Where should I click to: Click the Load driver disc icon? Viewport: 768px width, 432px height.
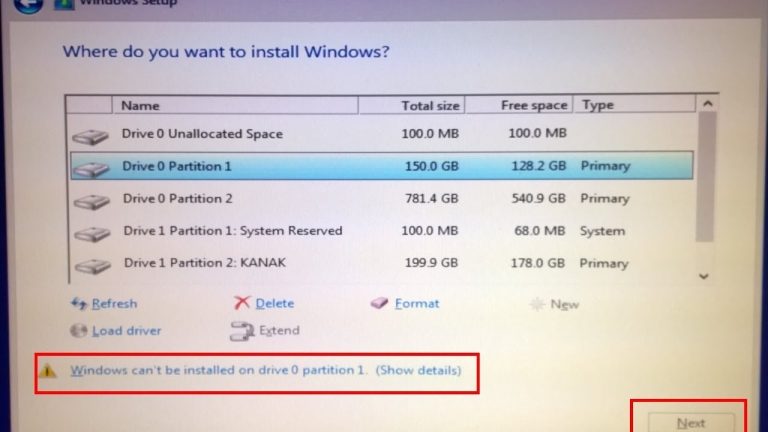(78, 331)
